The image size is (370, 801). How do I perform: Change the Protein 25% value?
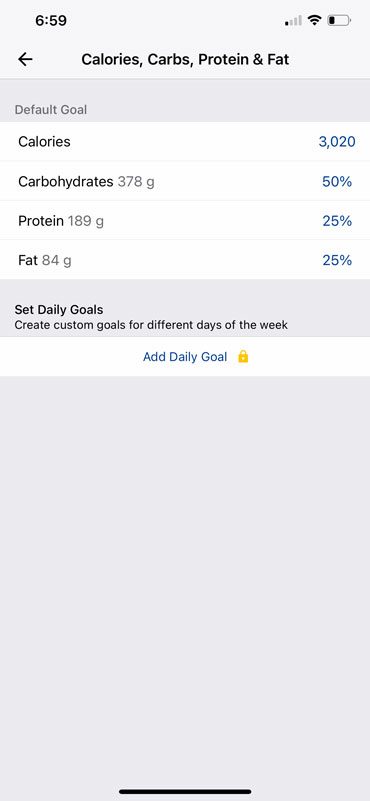tap(337, 221)
